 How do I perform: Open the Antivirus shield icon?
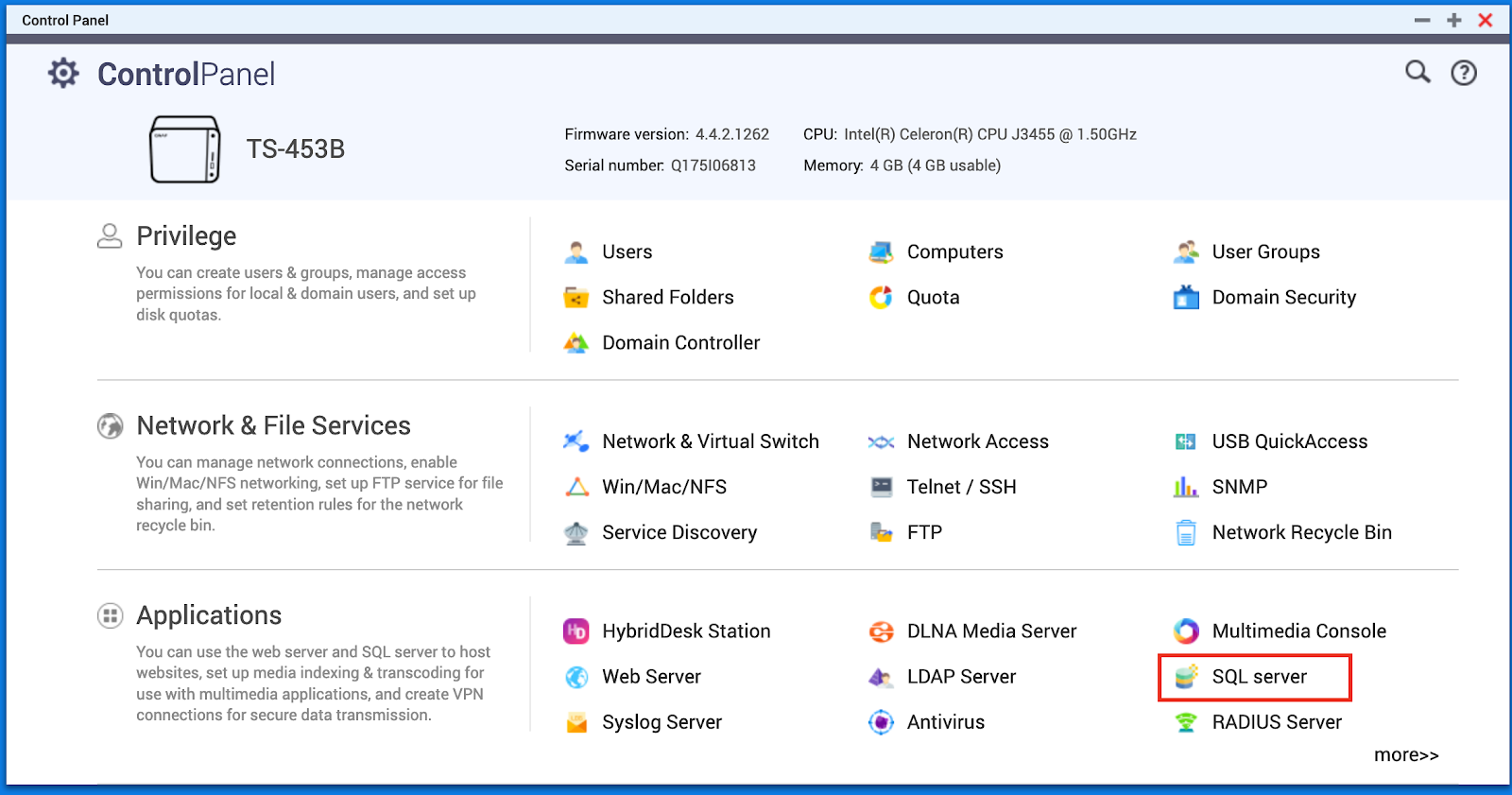pos(881,722)
